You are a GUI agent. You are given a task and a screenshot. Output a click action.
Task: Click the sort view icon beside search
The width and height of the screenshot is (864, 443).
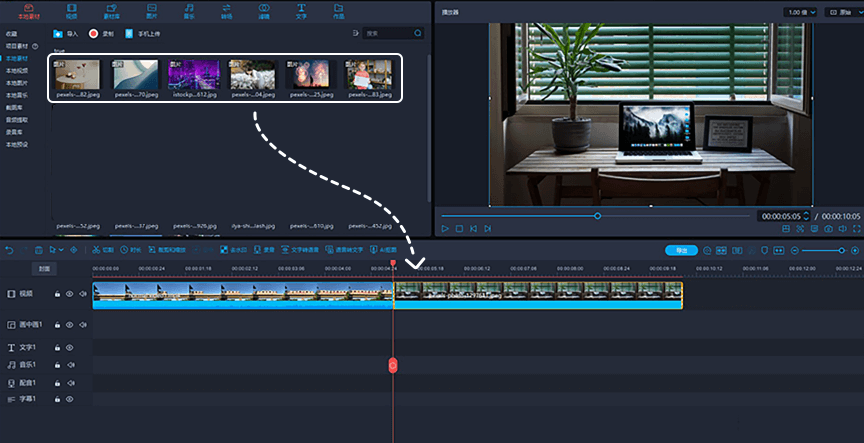[x=355, y=34]
